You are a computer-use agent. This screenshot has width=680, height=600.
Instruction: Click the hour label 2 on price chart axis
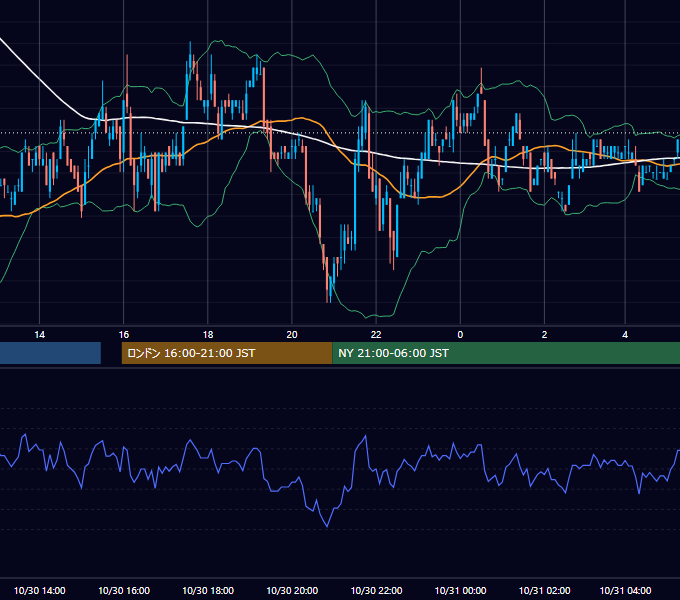tap(544, 335)
